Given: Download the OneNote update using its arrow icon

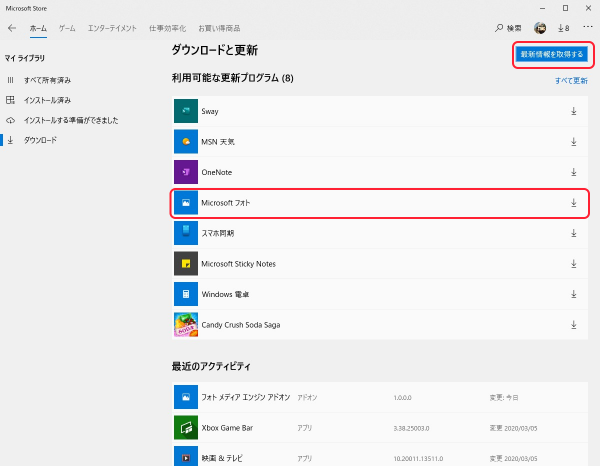Looking at the screenshot, I should (573, 172).
